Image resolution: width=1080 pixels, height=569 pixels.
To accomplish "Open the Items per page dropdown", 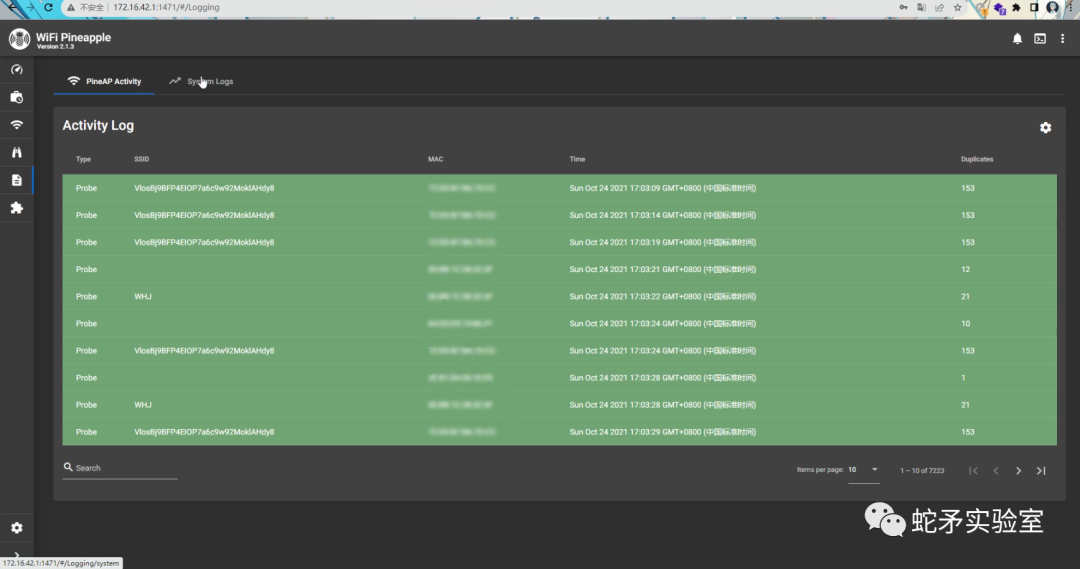I will tap(863, 470).
